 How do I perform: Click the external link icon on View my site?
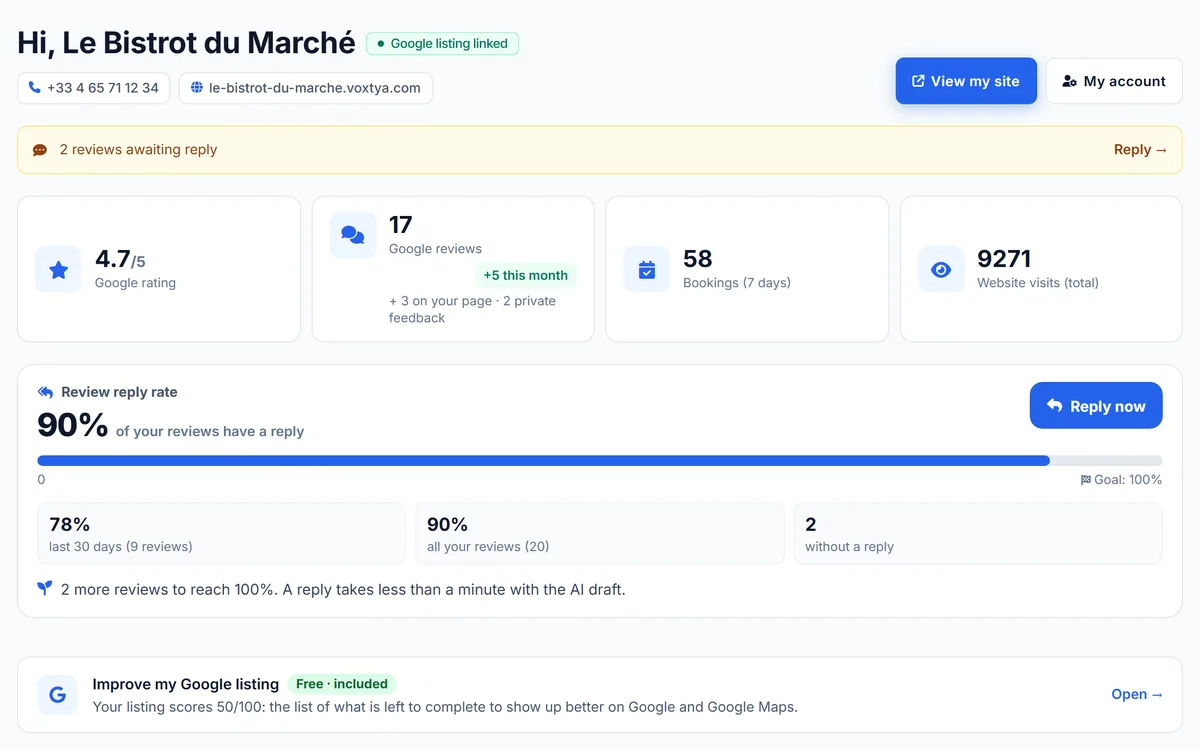pyautogui.click(x=917, y=81)
